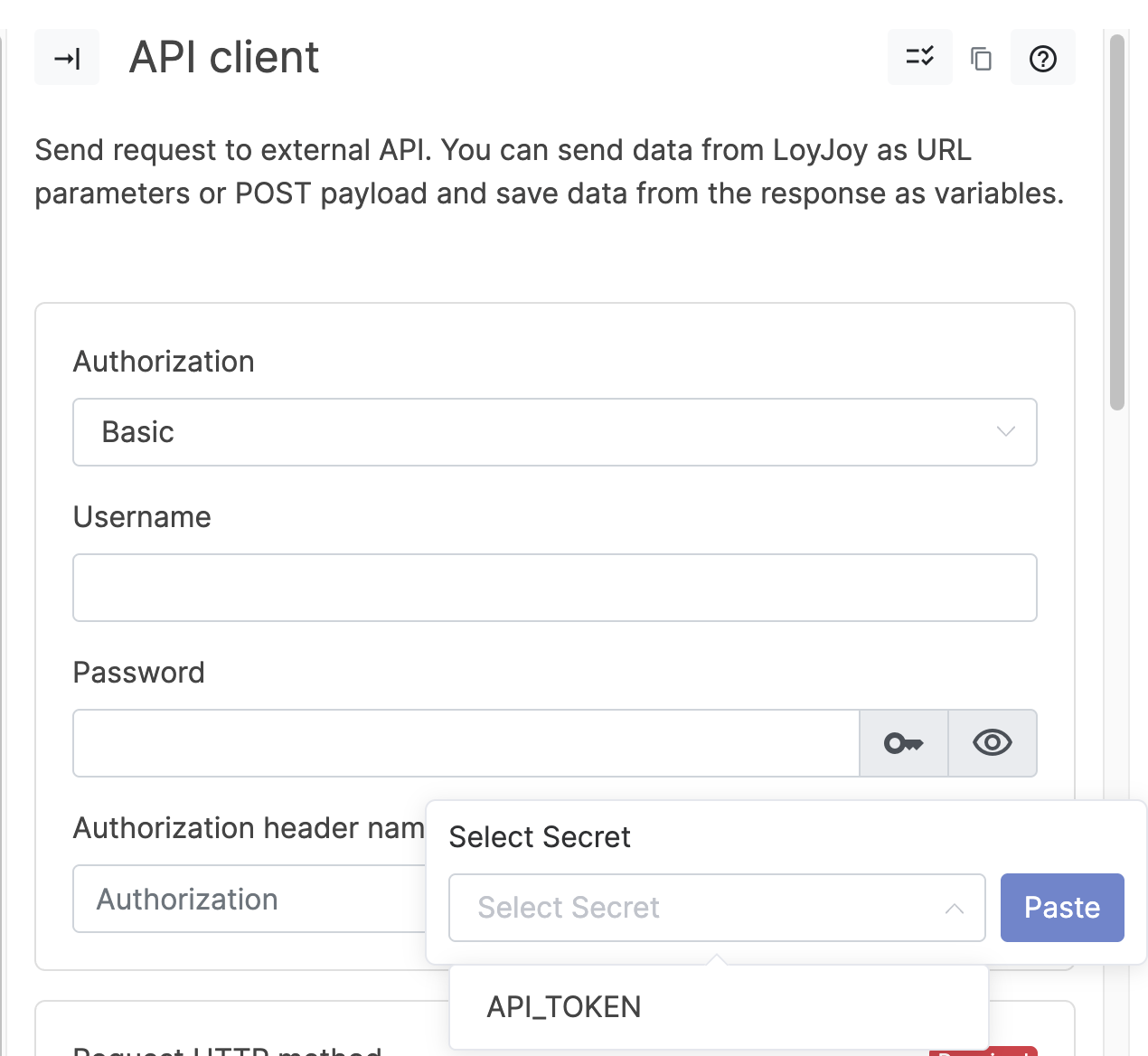This screenshot has height=1056, width=1148.
Task: Collapse the Select Secret list via its chevron
Action: click(x=954, y=909)
